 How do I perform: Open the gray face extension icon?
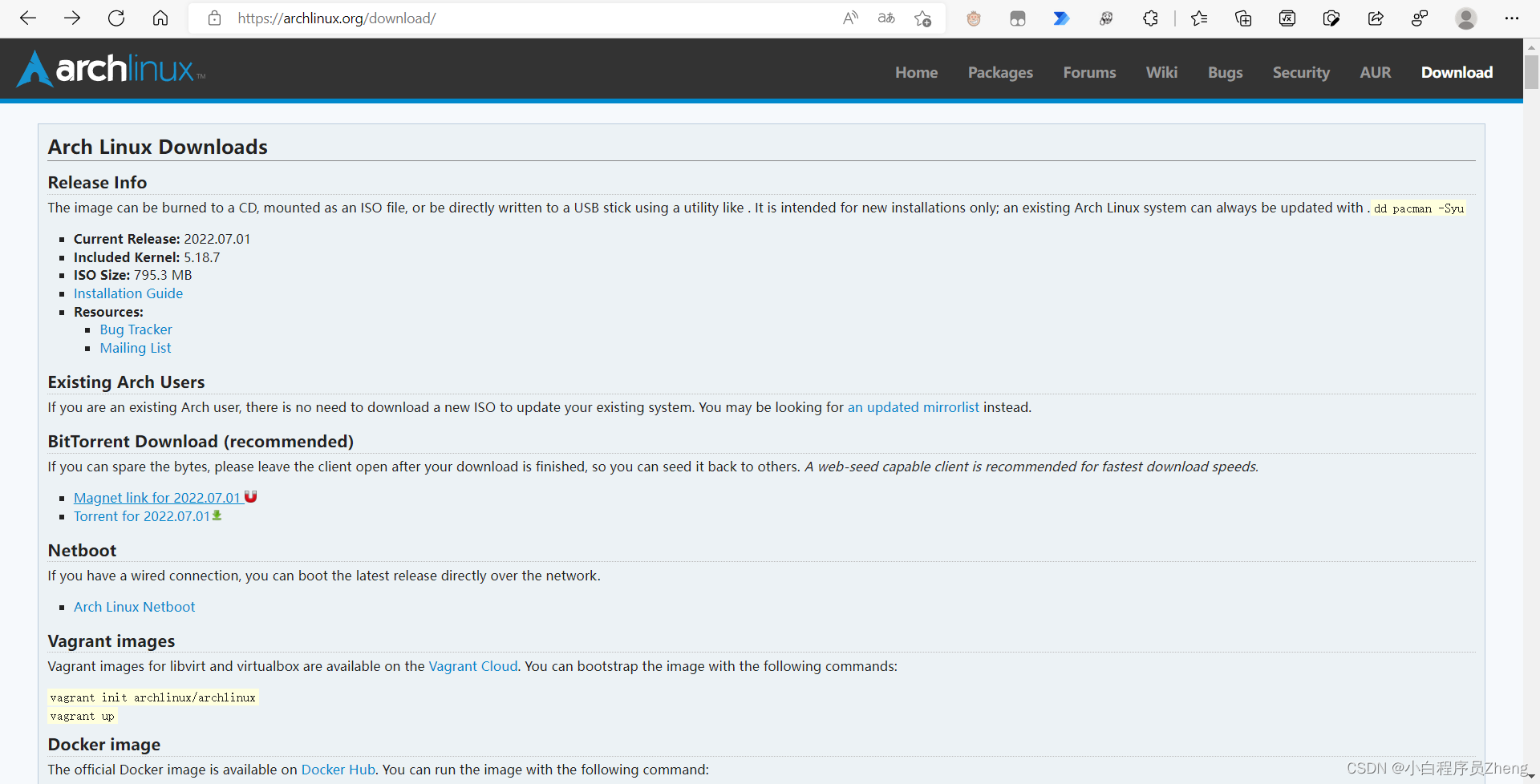[1106, 18]
